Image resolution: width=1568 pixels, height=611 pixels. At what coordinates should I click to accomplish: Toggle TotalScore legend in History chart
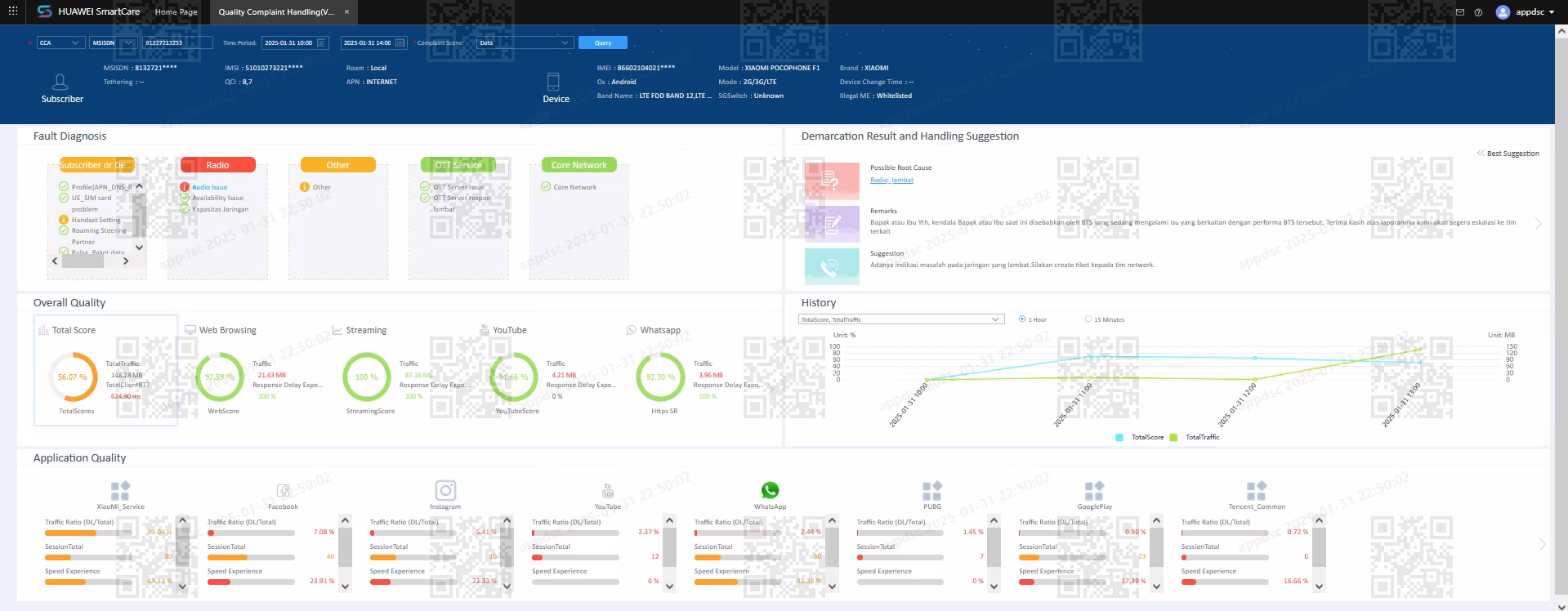coord(1140,437)
